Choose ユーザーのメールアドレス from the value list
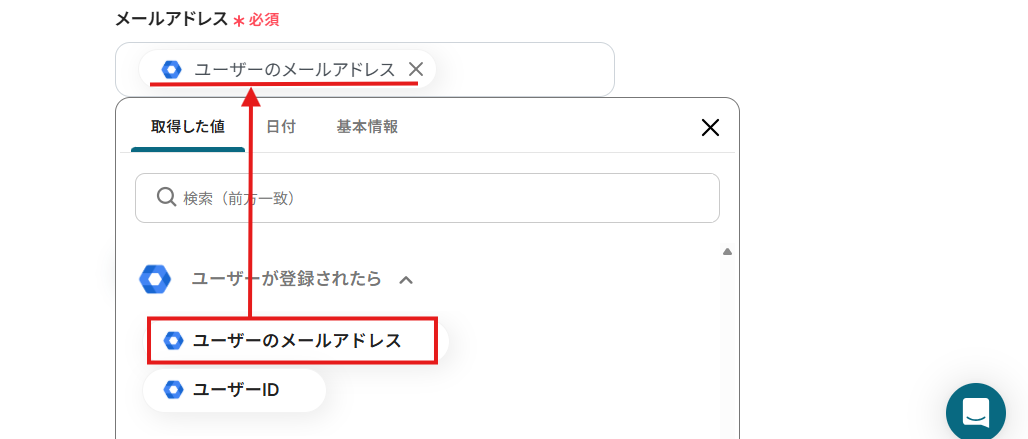This screenshot has height=439, width=1028. coord(296,341)
